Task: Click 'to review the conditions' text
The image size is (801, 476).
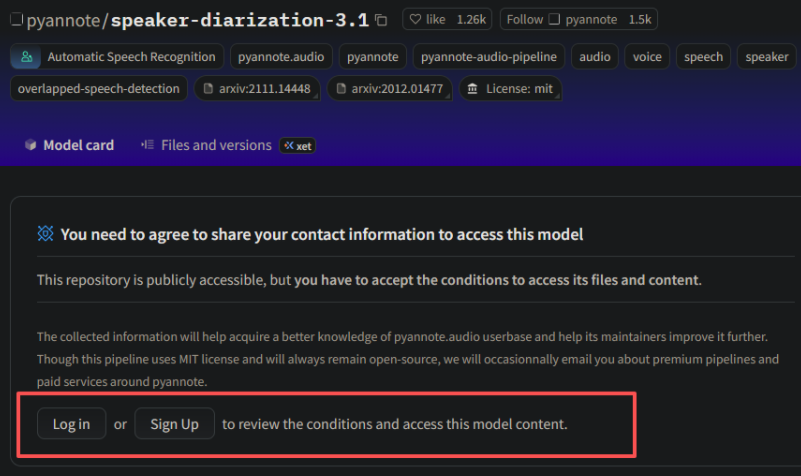Action: (x=394, y=424)
